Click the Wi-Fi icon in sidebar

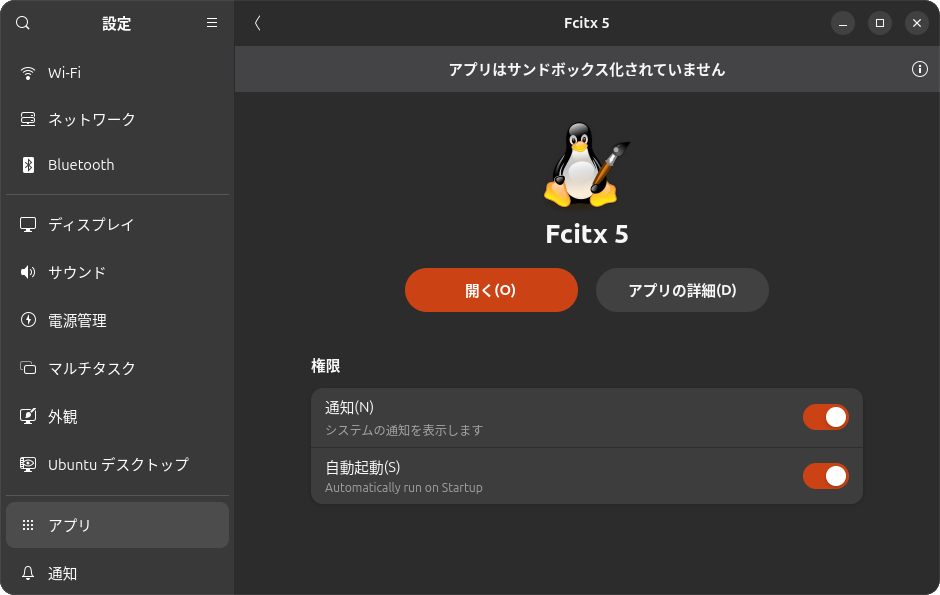click(28, 73)
